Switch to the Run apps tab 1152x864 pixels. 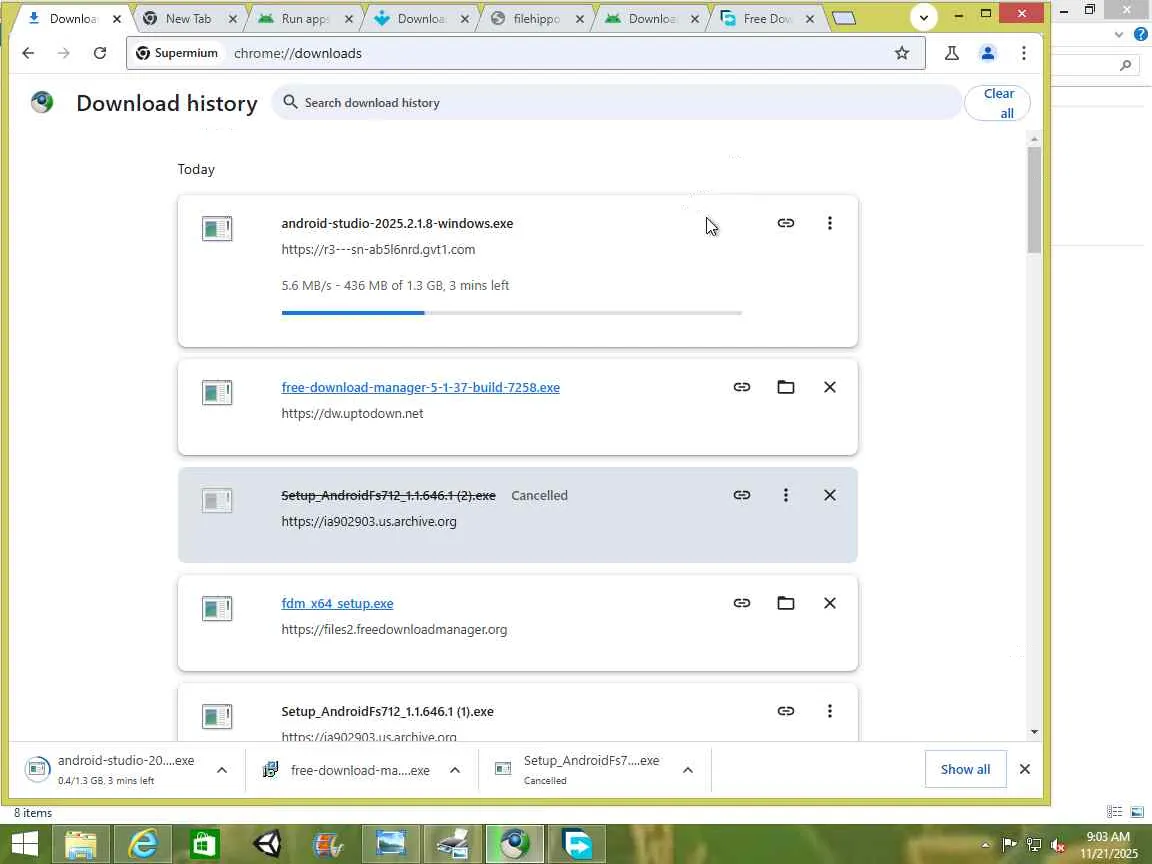click(303, 19)
